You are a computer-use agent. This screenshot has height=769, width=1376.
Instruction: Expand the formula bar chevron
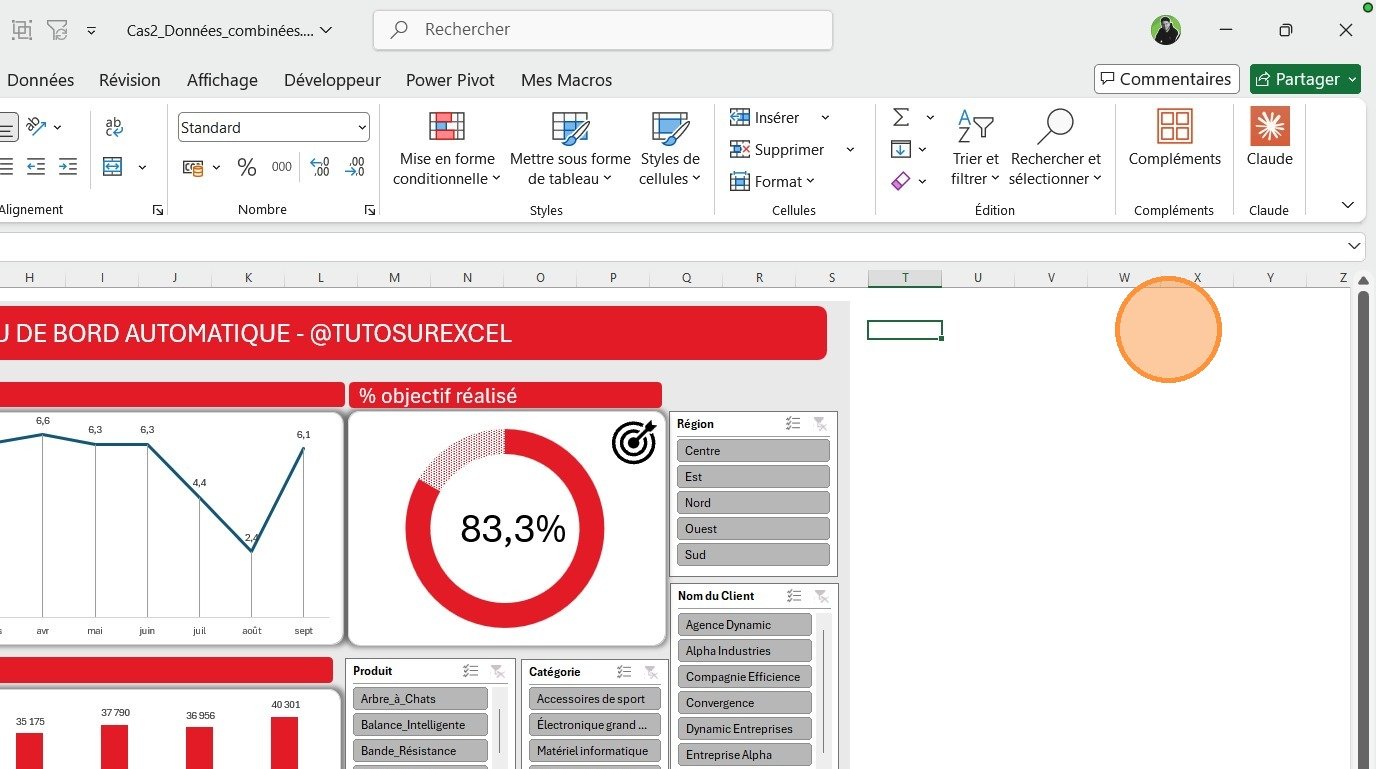[x=1354, y=245]
